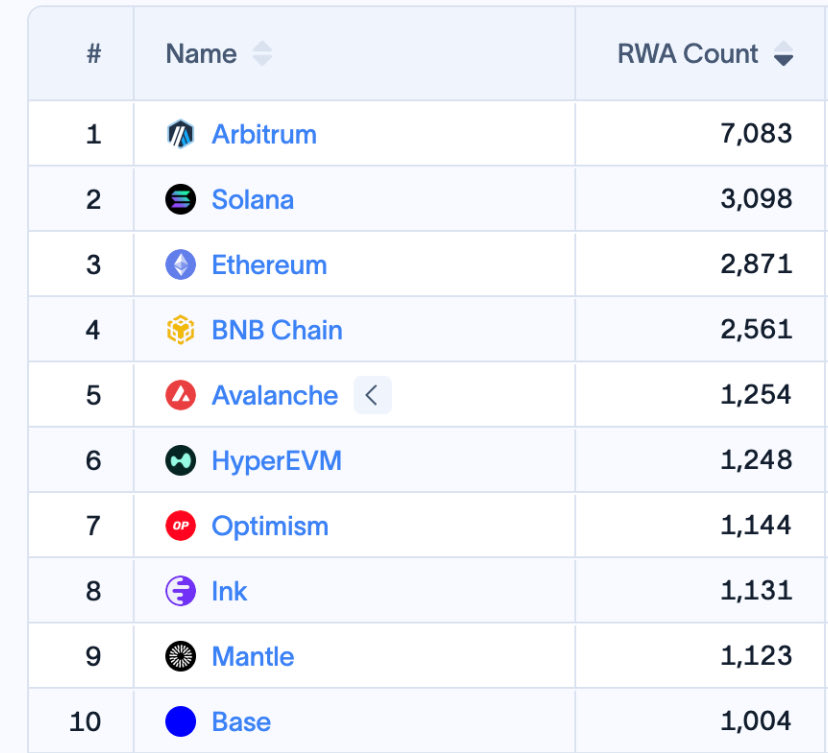Sort by RWA Count arrows

783,54
